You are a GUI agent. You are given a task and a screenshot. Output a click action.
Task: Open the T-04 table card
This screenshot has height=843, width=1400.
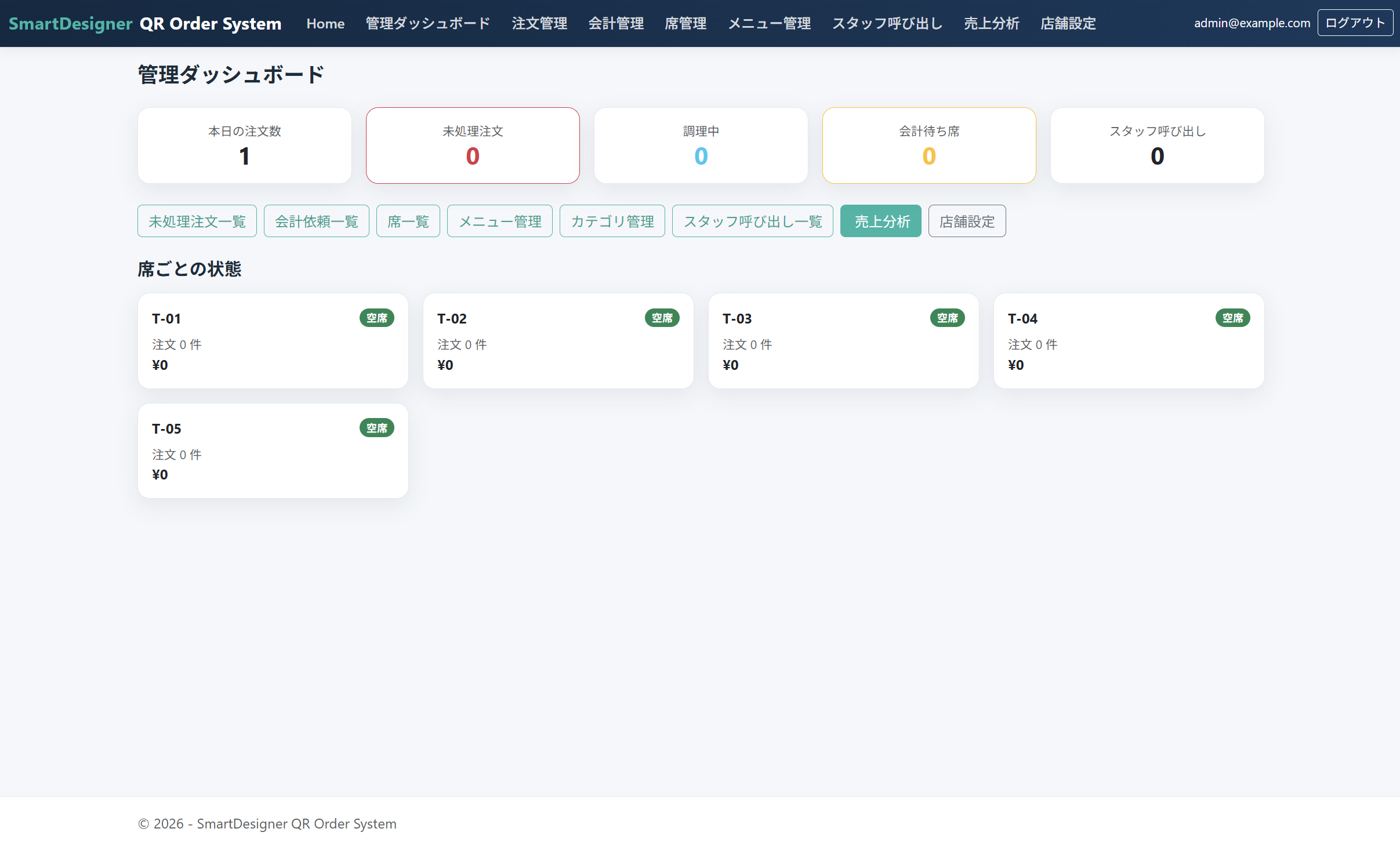1129,341
